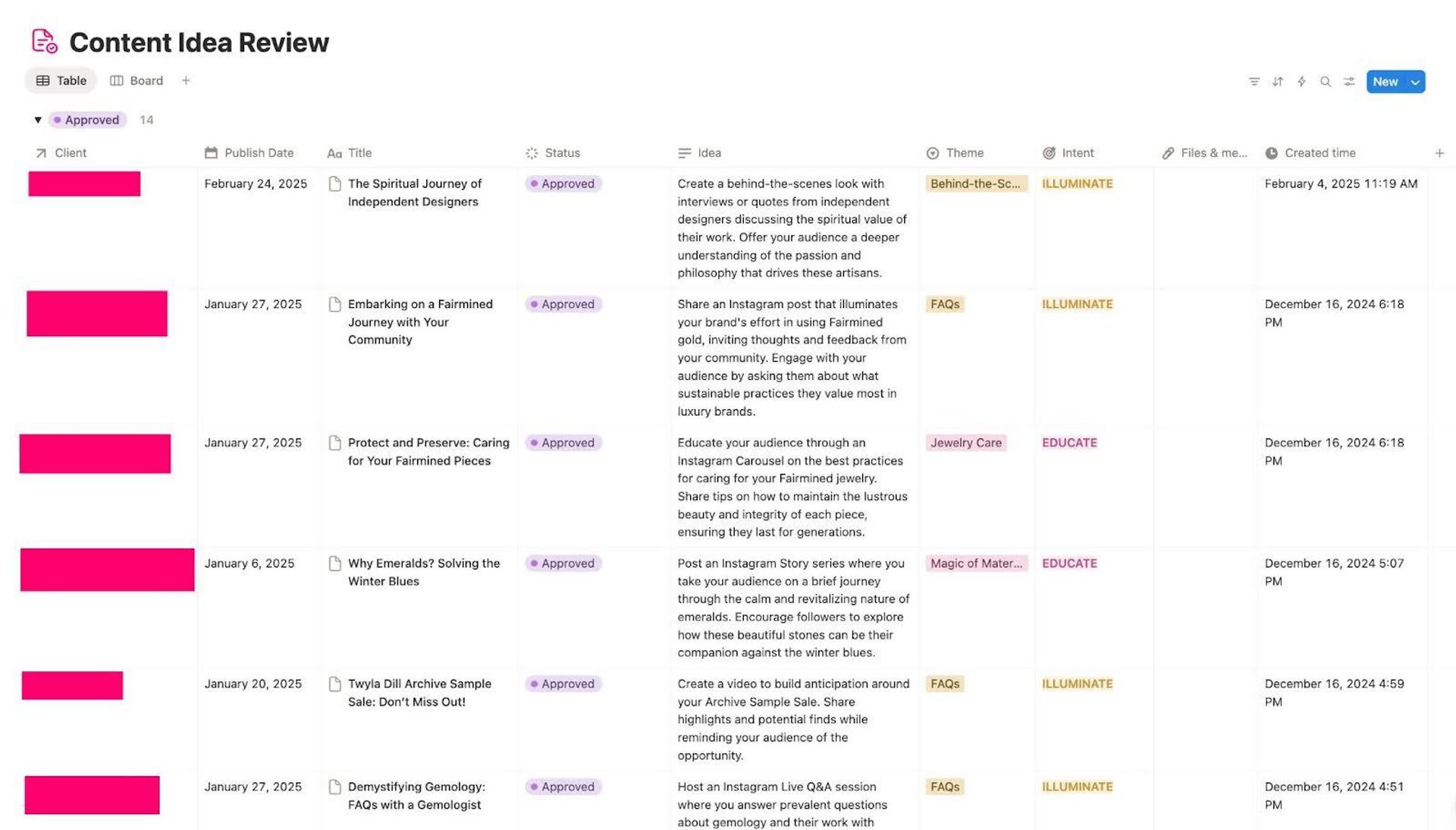Open the dropdown arrow beside New button
Image resolution: width=1456 pixels, height=830 pixels.
tap(1415, 82)
